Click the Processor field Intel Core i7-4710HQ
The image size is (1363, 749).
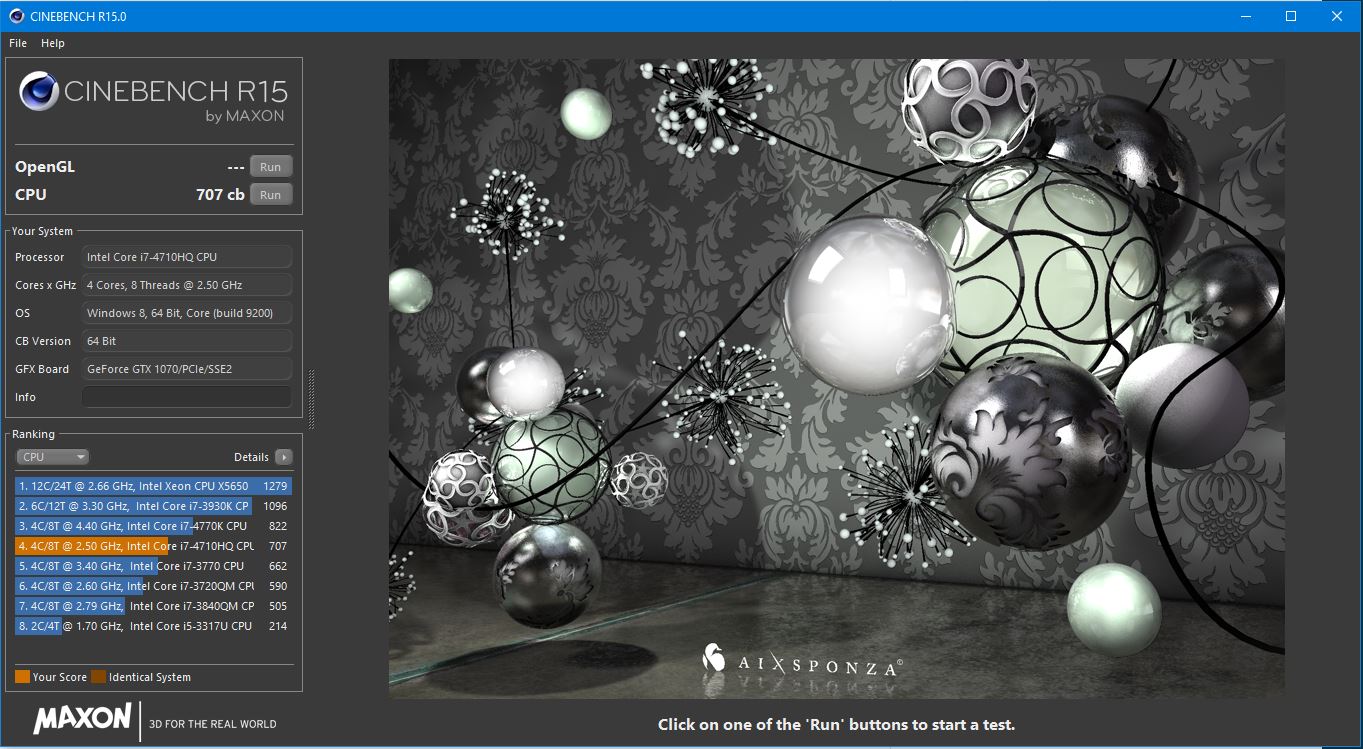187,257
